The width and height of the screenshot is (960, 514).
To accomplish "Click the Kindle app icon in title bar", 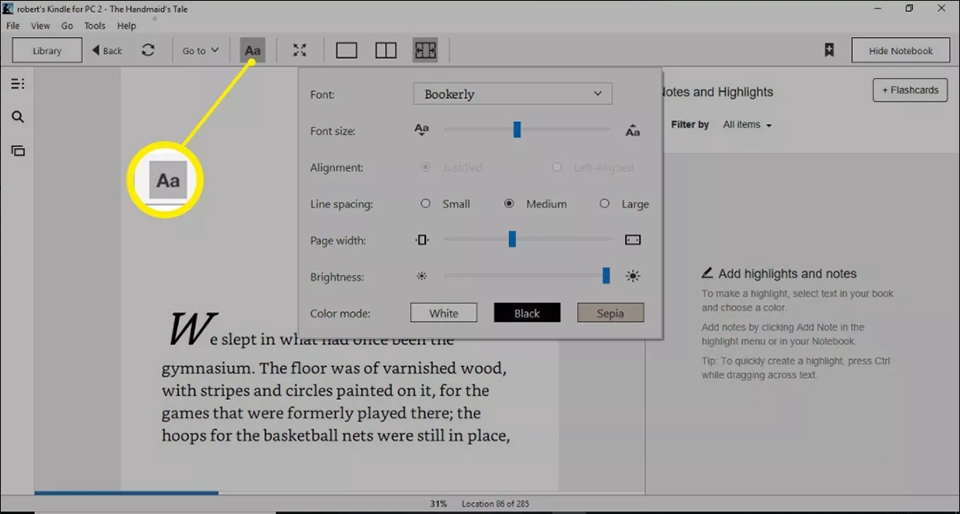I will [x=7, y=9].
